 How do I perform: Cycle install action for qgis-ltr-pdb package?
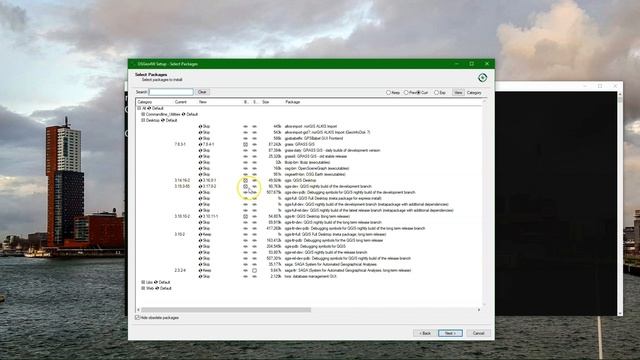pos(200,240)
